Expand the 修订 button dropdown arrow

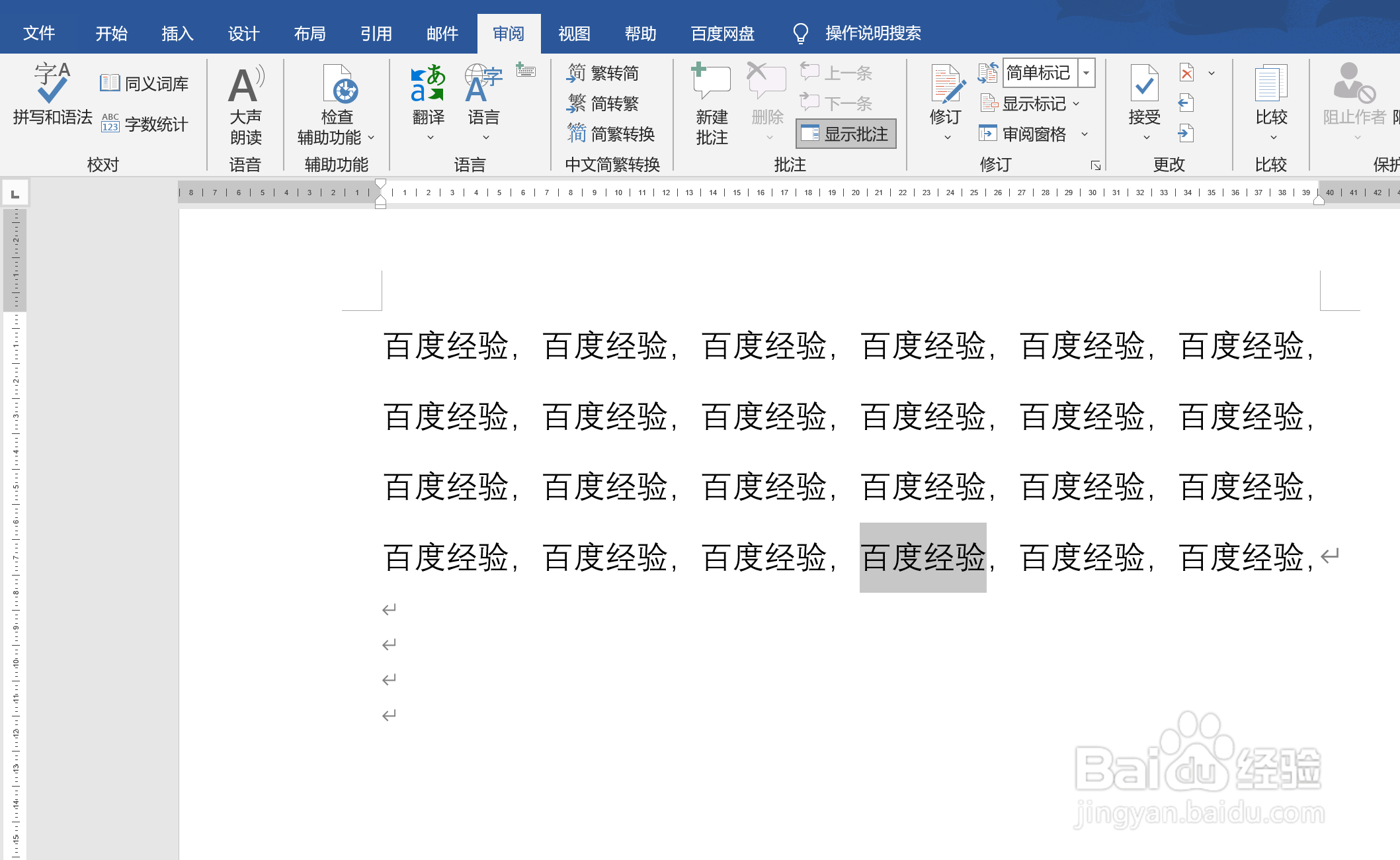[x=947, y=137]
